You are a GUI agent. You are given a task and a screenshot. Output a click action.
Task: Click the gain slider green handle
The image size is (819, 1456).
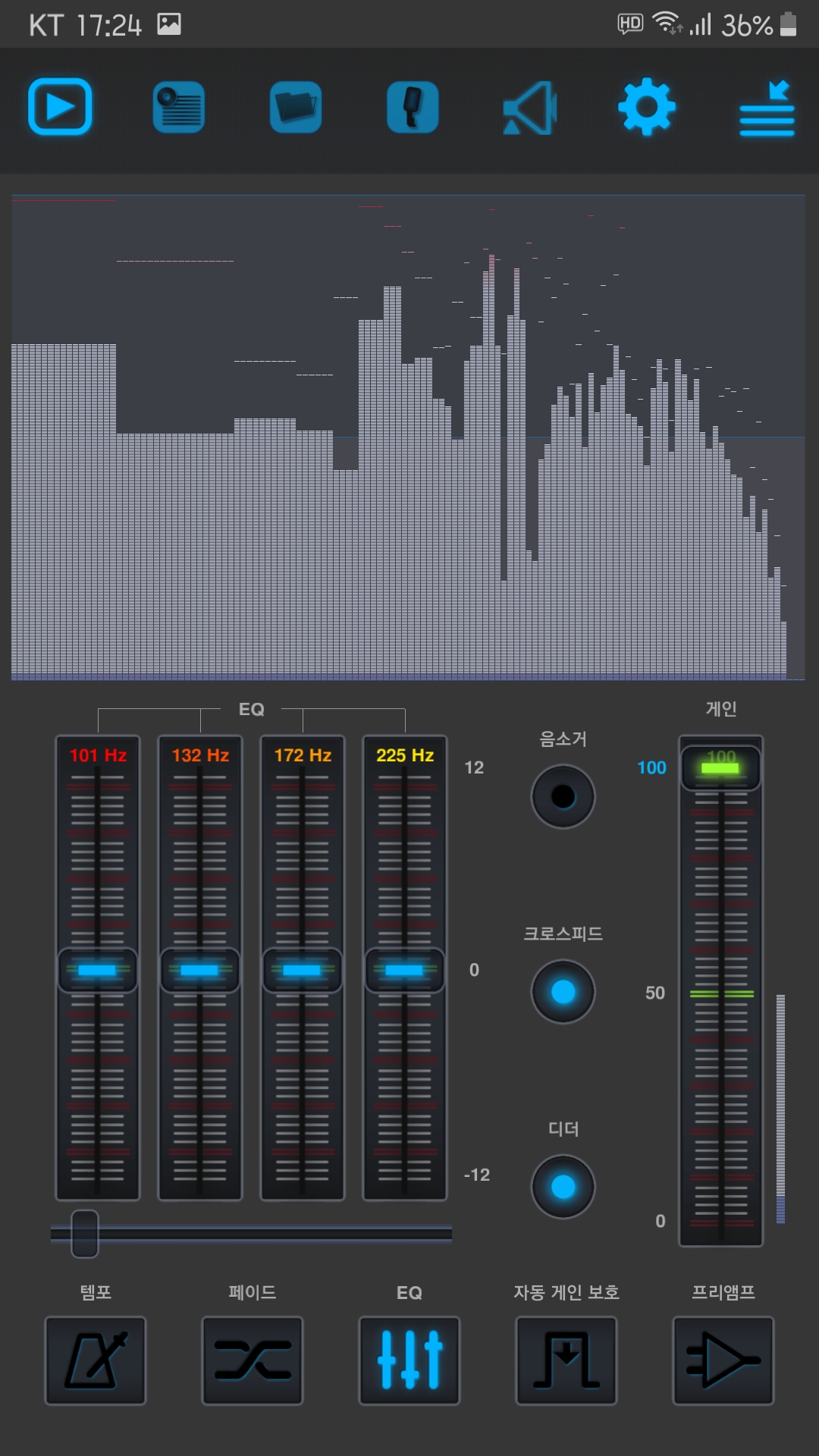point(720,767)
